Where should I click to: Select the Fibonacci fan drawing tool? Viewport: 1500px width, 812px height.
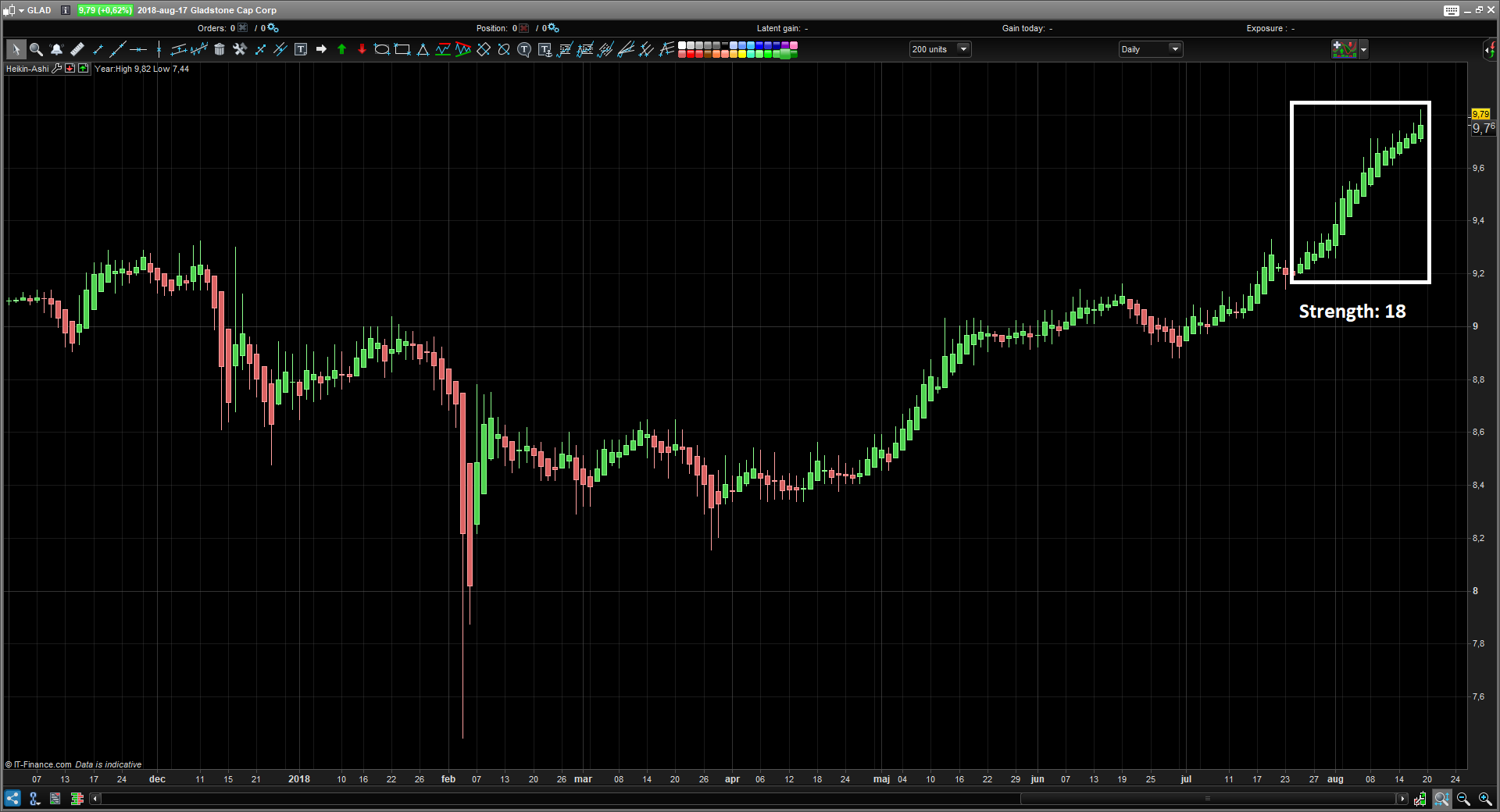coord(626,49)
